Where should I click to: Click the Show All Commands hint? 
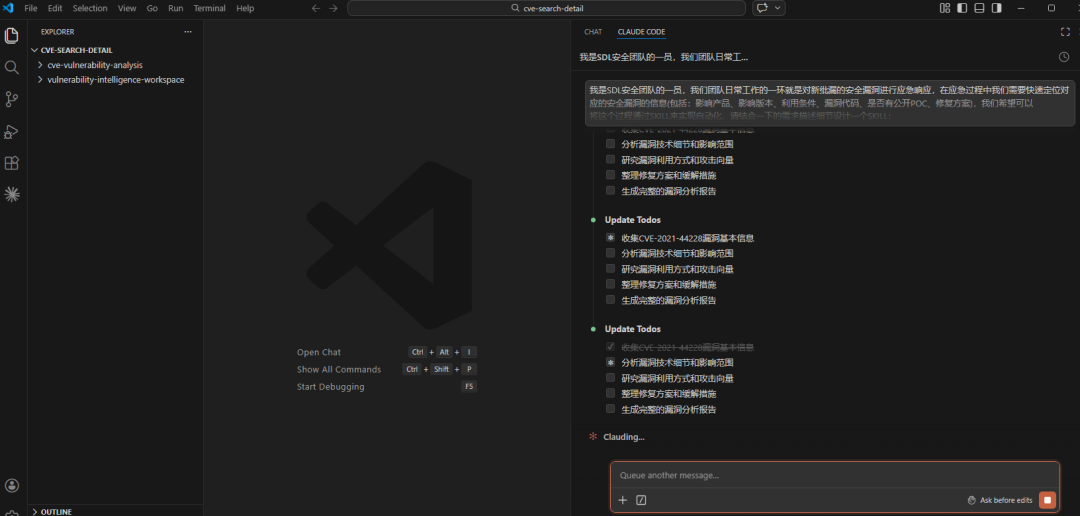pyautogui.click(x=339, y=369)
